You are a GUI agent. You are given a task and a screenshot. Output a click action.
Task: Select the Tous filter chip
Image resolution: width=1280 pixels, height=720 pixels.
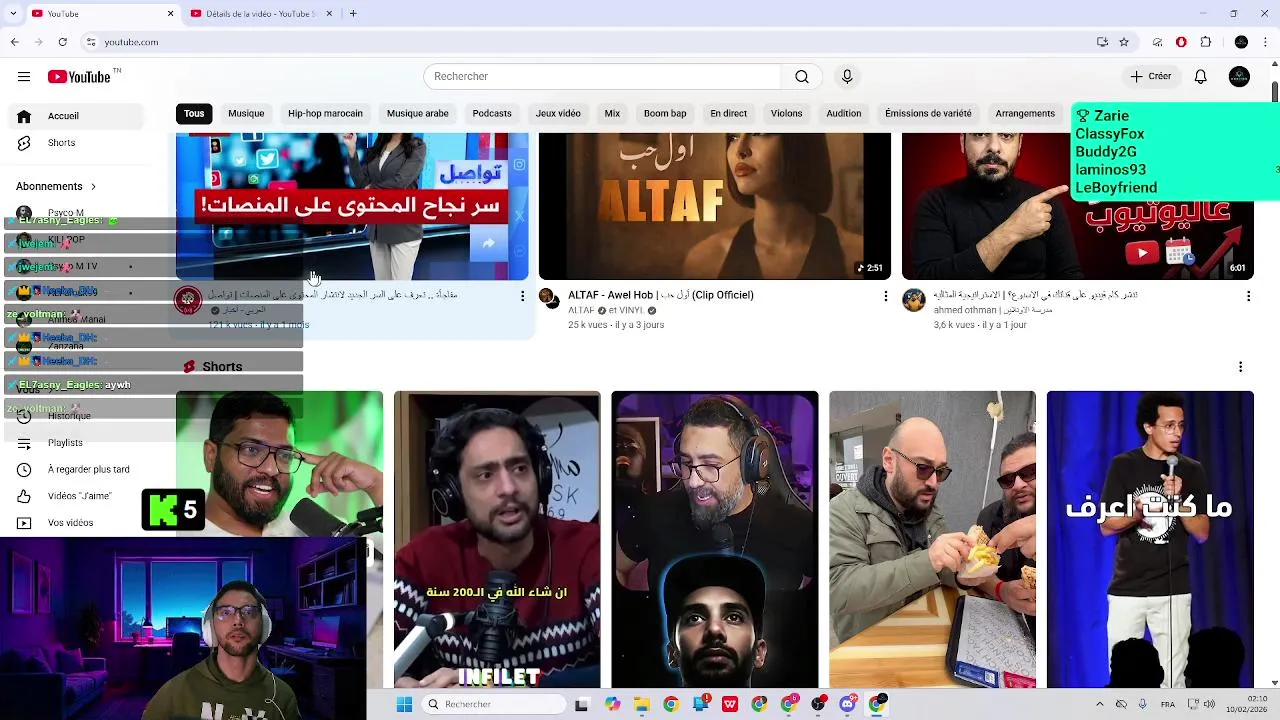pos(194,114)
